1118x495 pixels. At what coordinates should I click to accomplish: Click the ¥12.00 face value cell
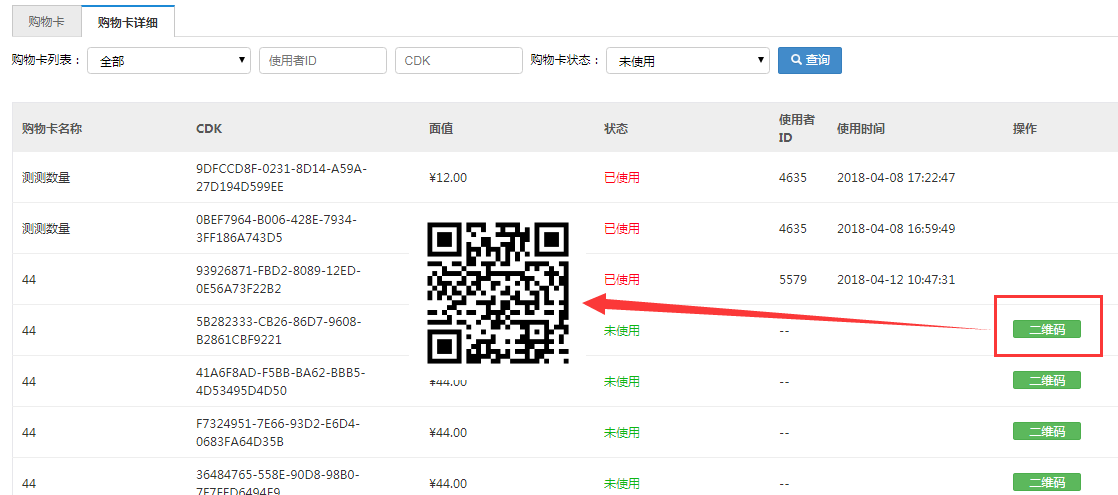[448, 178]
